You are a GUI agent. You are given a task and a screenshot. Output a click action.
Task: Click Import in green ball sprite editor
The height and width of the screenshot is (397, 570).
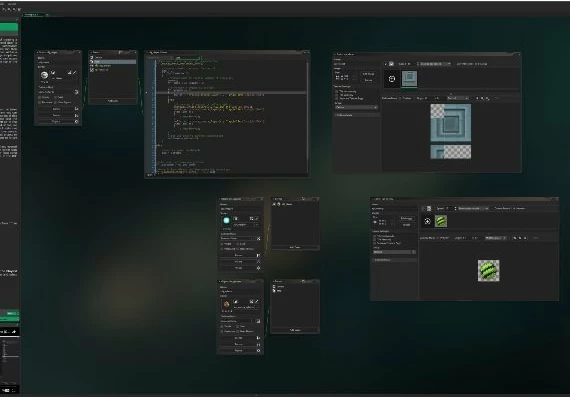[406, 225]
